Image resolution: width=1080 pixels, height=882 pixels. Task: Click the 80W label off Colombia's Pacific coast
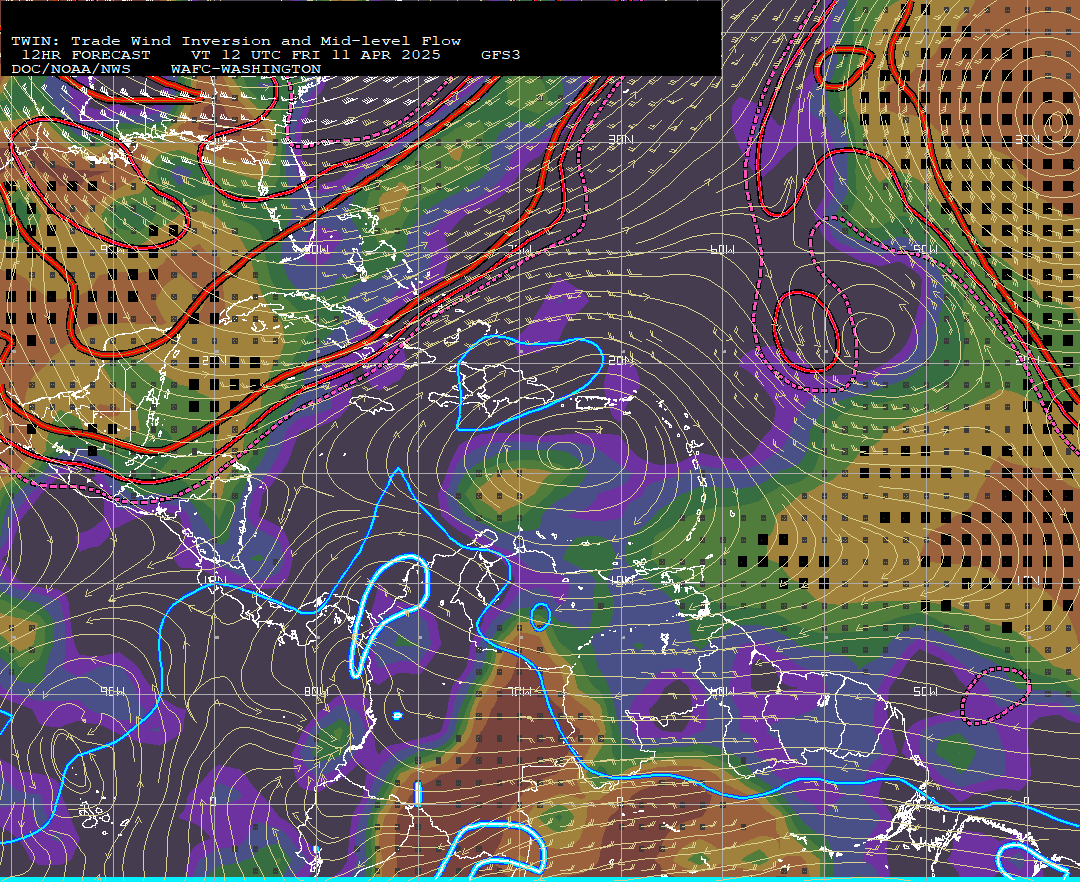pyautogui.click(x=316, y=691)
